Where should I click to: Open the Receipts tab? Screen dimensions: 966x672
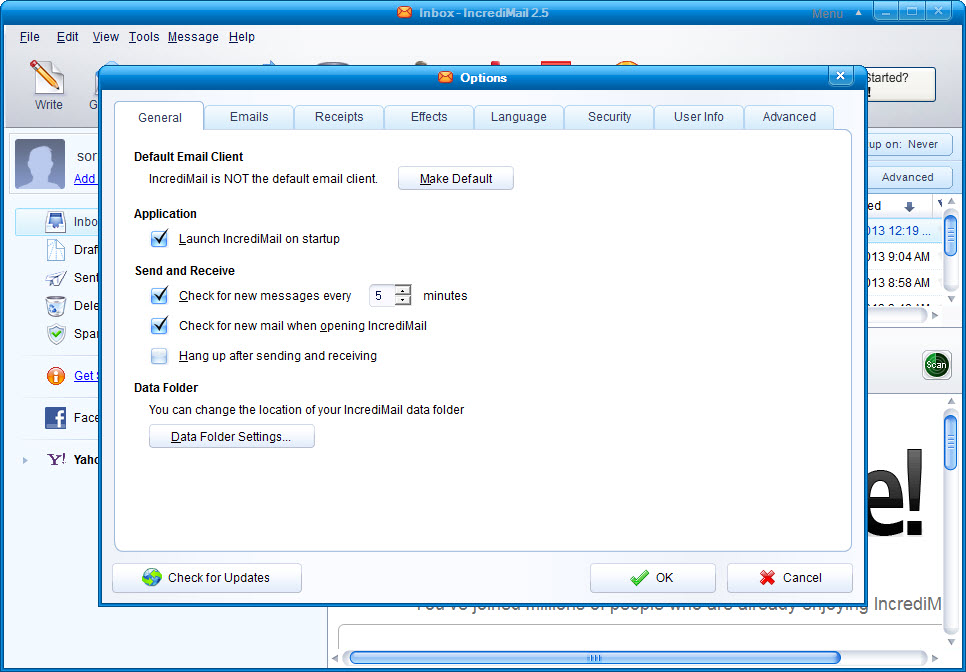coord(339,117)
